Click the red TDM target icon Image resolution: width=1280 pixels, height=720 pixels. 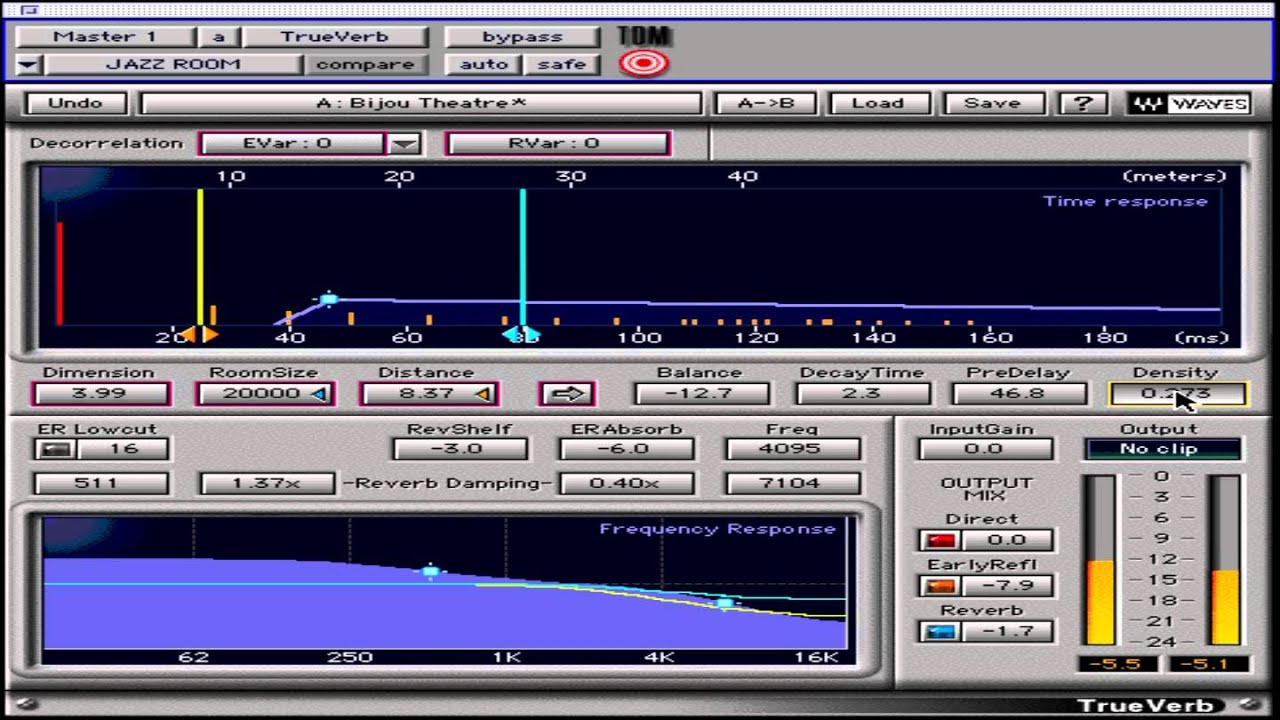(644, 64)
